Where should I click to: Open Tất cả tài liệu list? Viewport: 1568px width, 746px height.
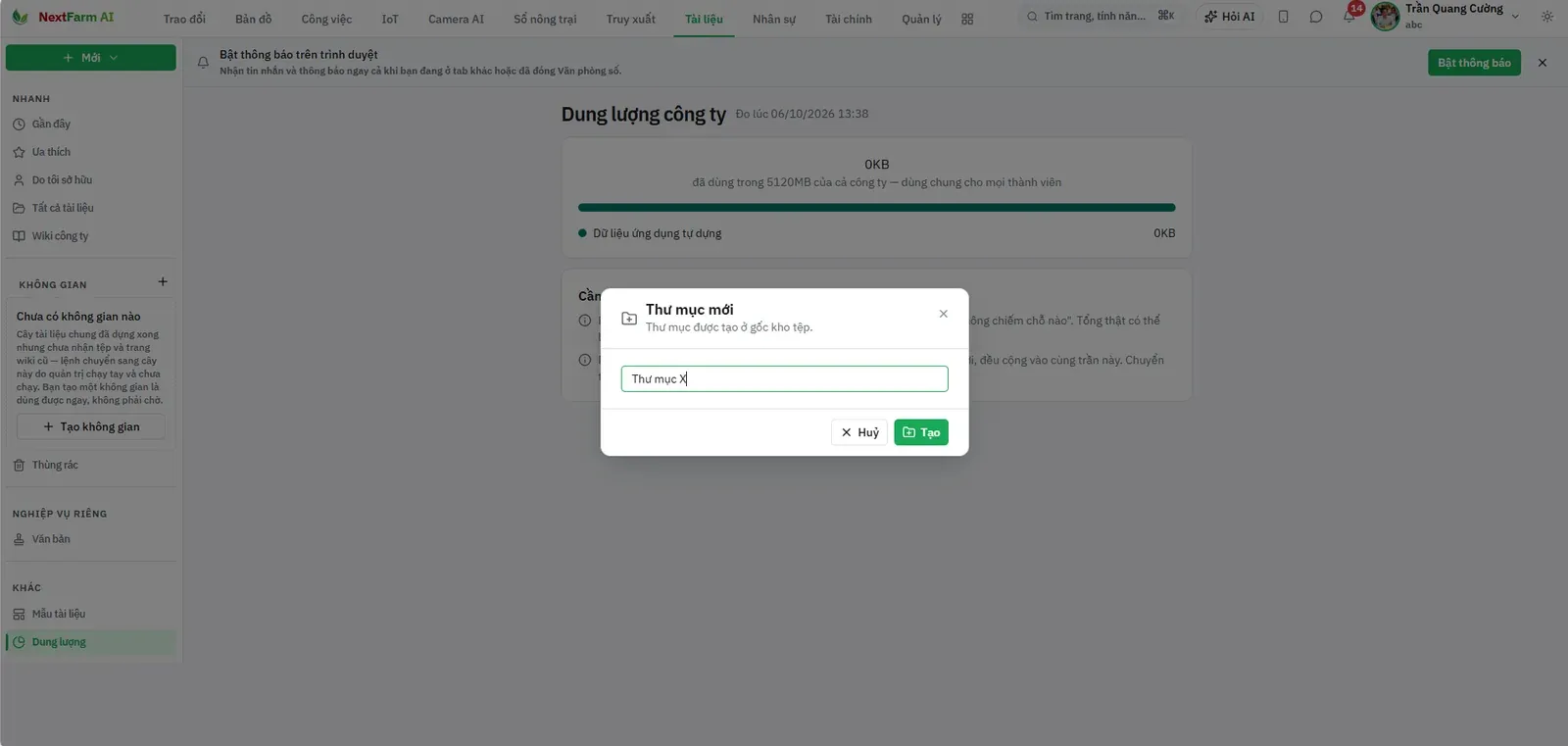click(91, 208)
